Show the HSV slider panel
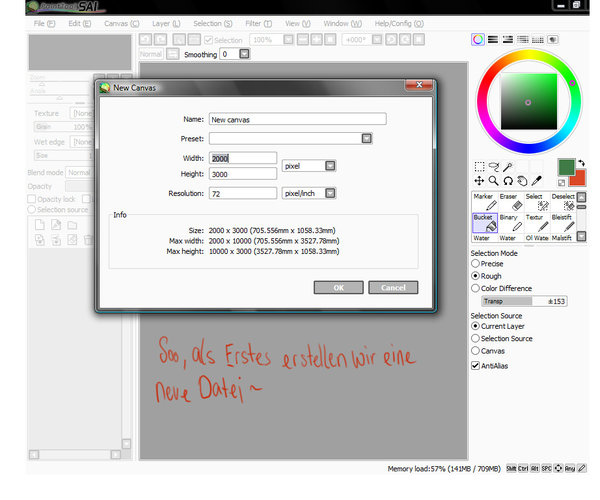 (x=508, y=39)
